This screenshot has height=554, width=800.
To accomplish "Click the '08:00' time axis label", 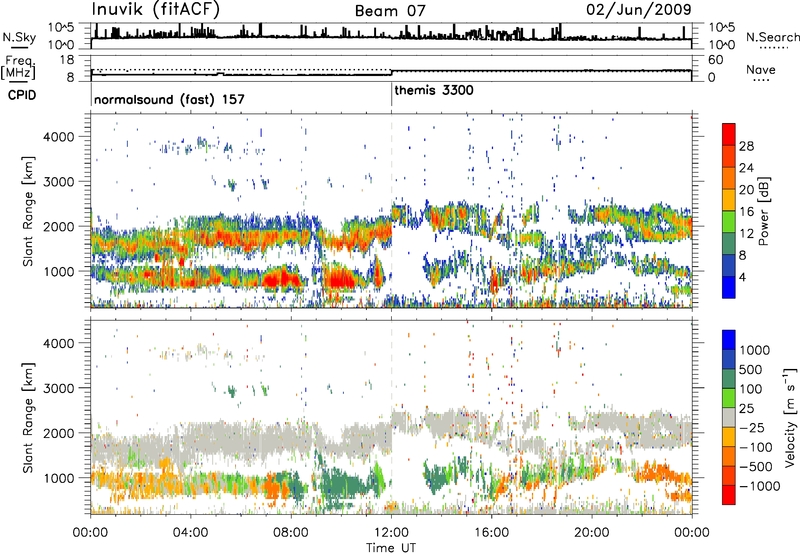I will pyautogui.click(x=291, y=533).
